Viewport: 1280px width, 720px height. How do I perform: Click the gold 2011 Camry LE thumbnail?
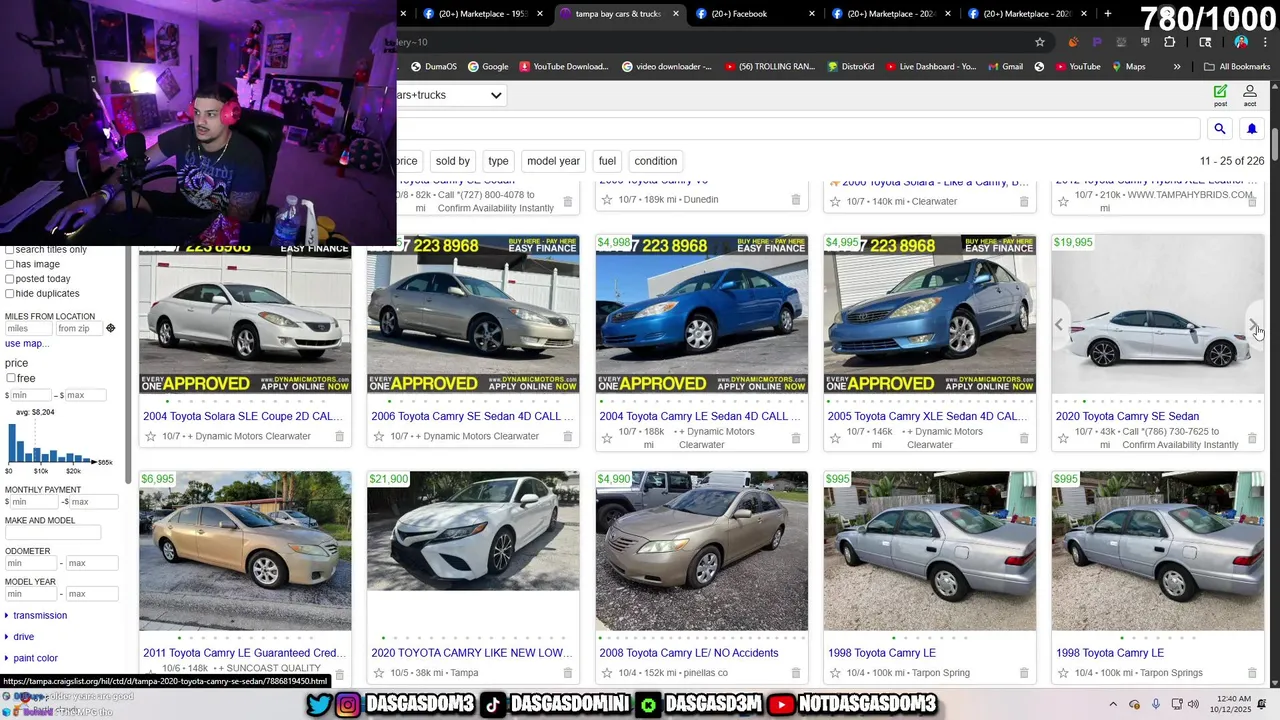coord(245,550)
